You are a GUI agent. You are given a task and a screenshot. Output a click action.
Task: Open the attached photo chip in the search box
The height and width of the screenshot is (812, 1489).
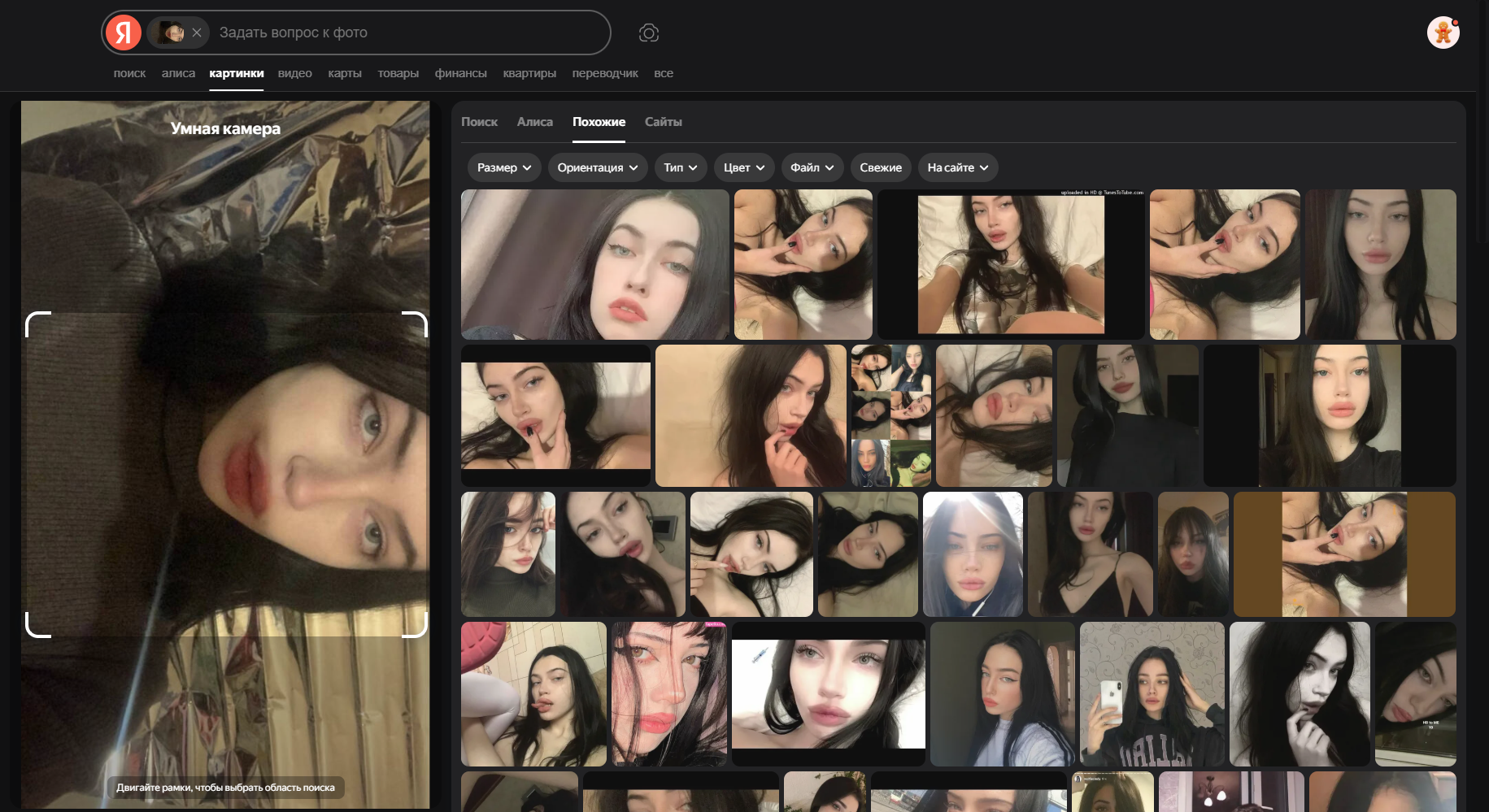pos(170,33)
